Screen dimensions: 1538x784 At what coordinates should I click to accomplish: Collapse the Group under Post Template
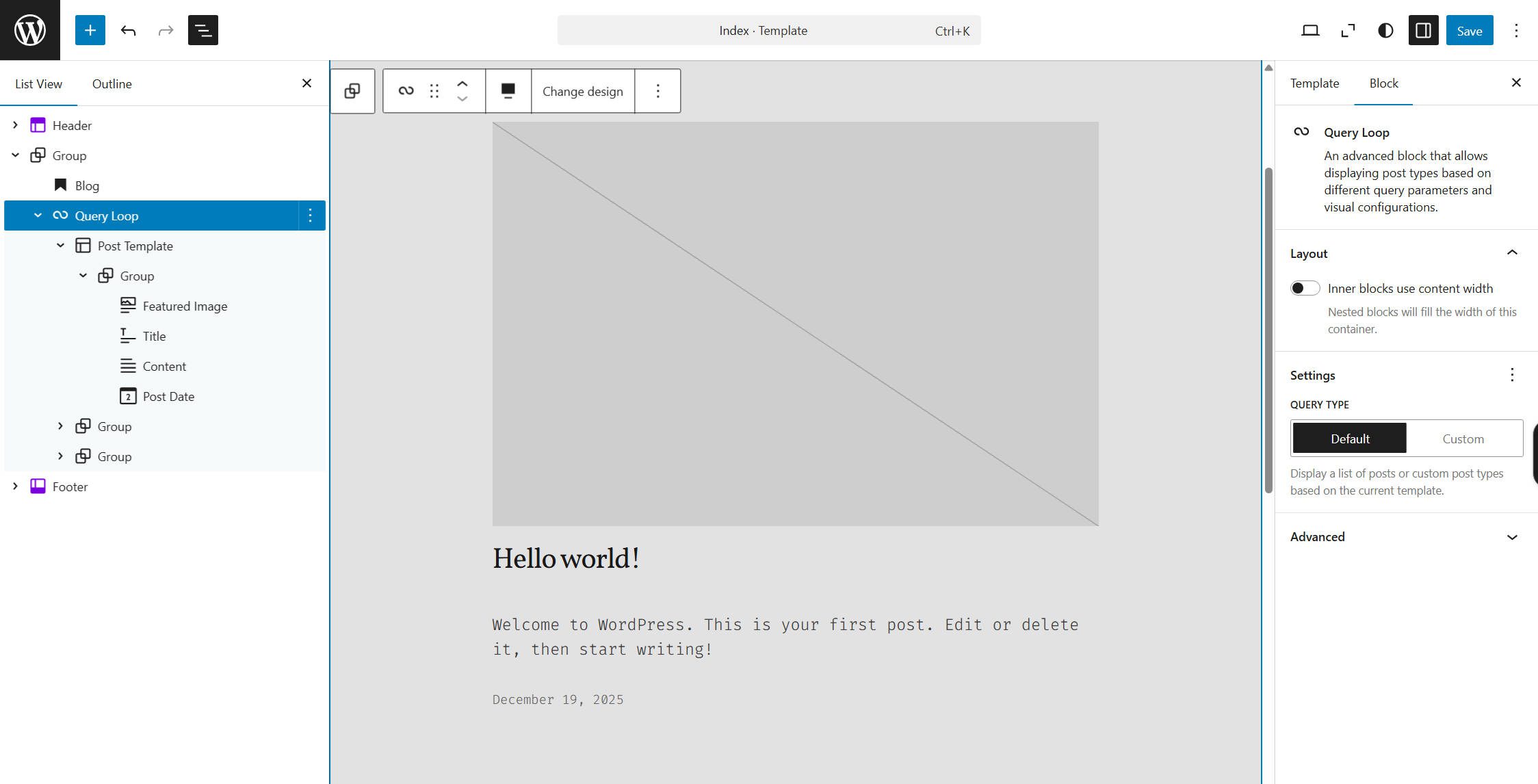coord(83,276)
